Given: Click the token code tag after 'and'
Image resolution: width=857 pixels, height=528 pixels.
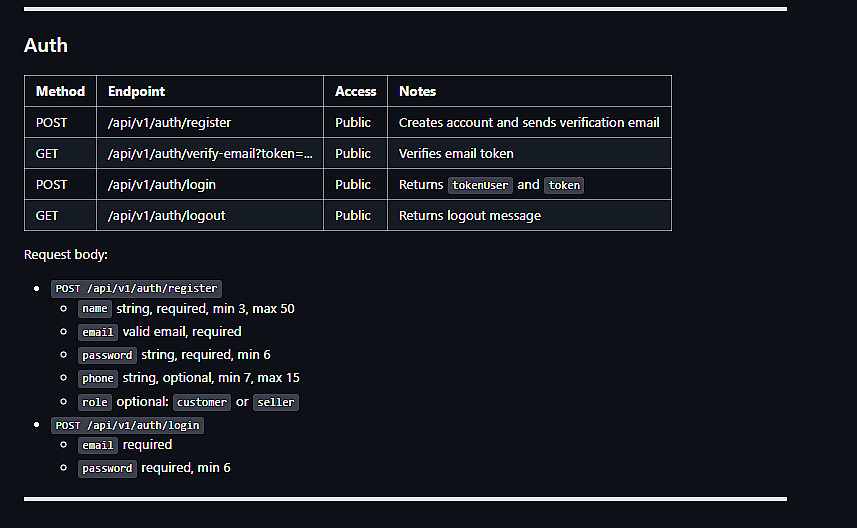Looking at the screenshot, I should click(x=564, y=185).
